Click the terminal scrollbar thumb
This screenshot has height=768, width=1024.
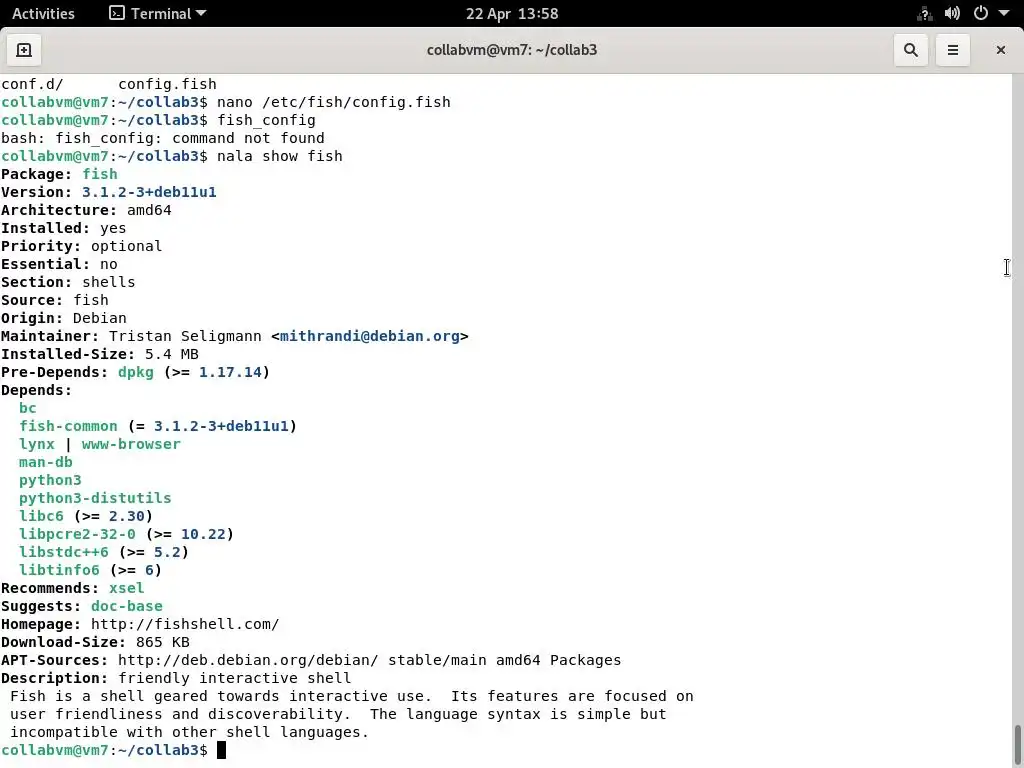pos(1017,742)
